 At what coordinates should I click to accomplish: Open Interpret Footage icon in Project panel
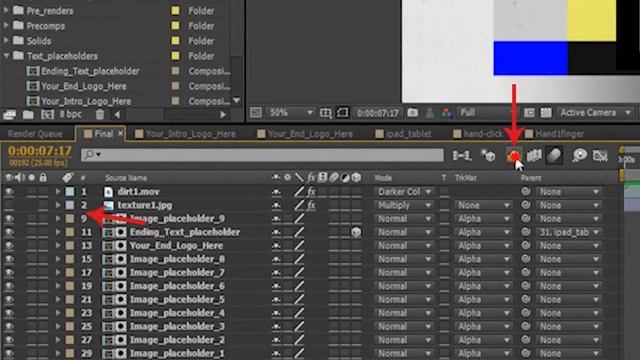pos(9,115)
